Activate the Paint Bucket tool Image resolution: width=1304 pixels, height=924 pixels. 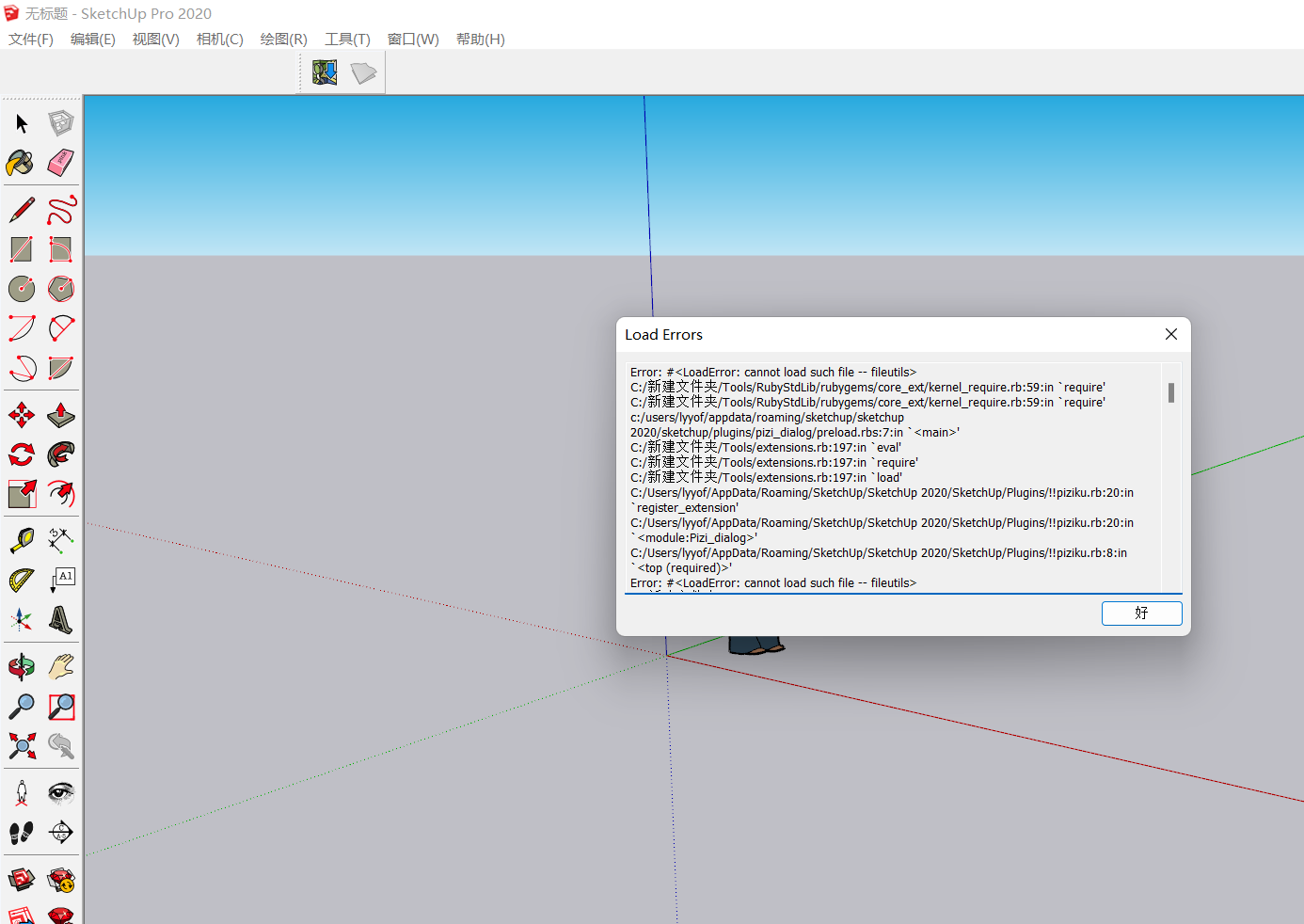[x=21, y=163]
